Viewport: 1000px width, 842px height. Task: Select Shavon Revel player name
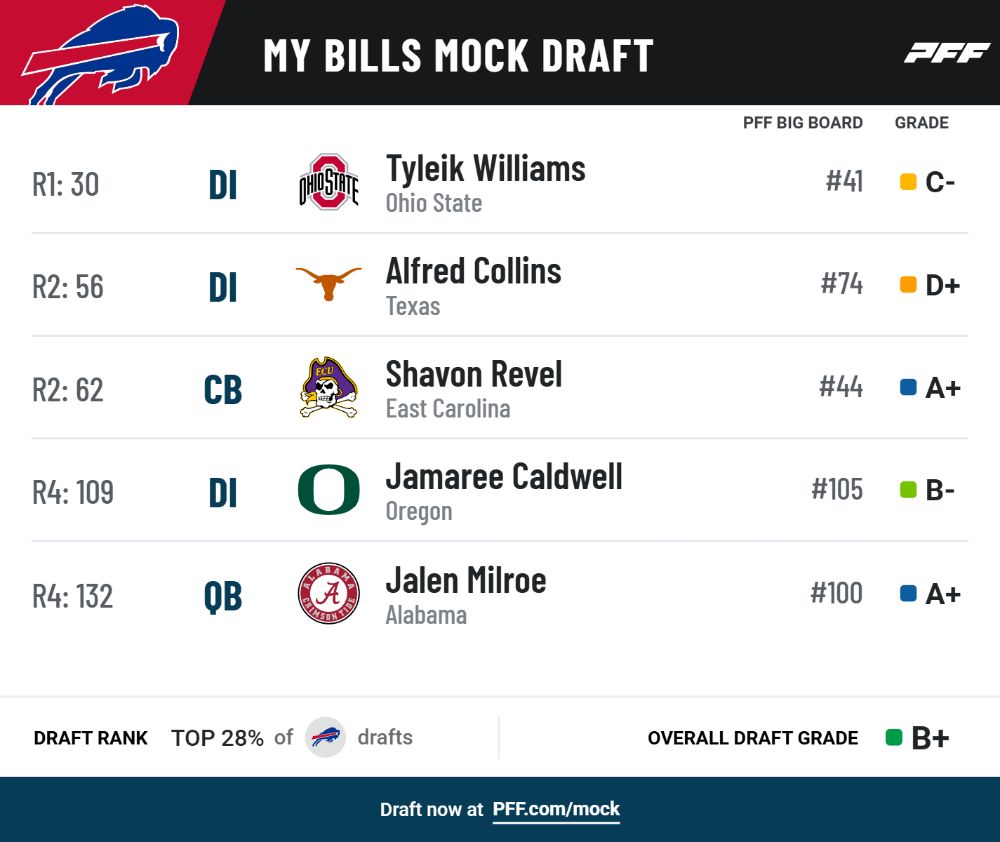tap(474, 374)
